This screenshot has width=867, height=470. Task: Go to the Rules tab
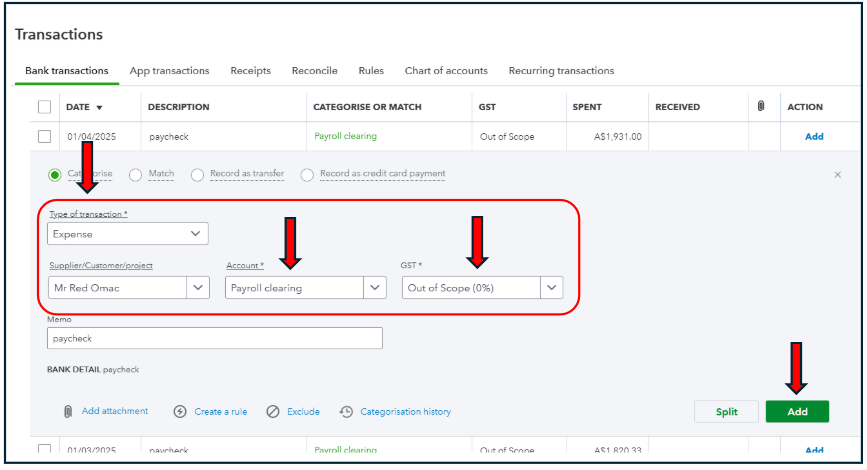371,71
